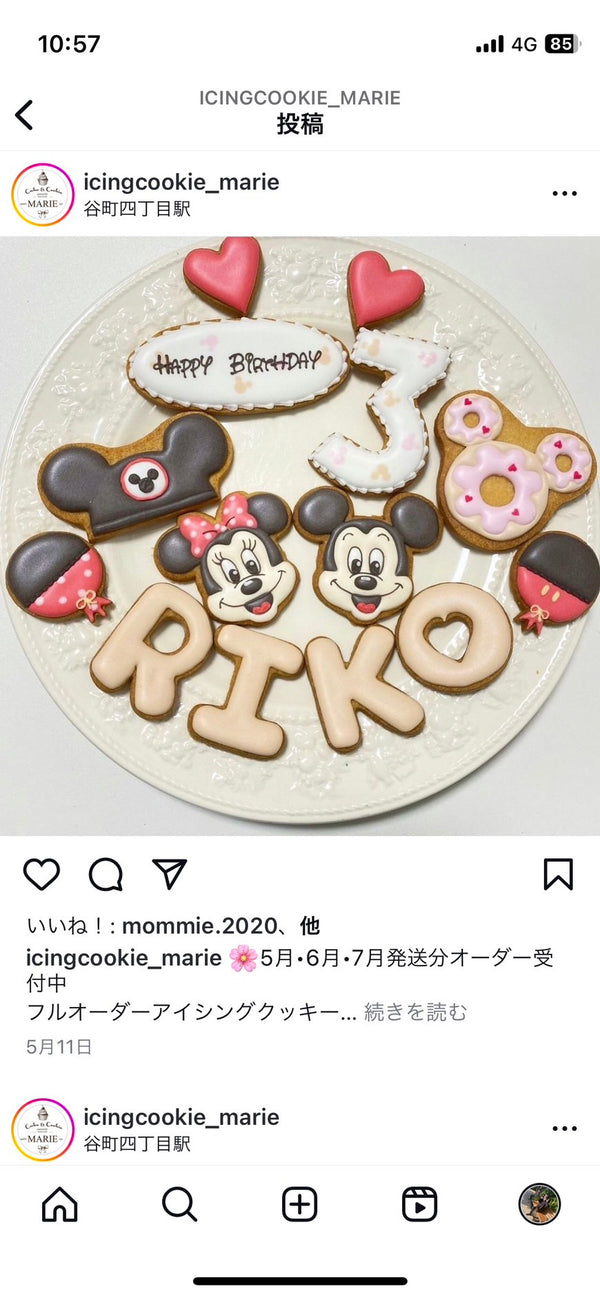Tap the cookie plate photo
The width and height of the screenshot is (600, 1298).
point(300,536)
